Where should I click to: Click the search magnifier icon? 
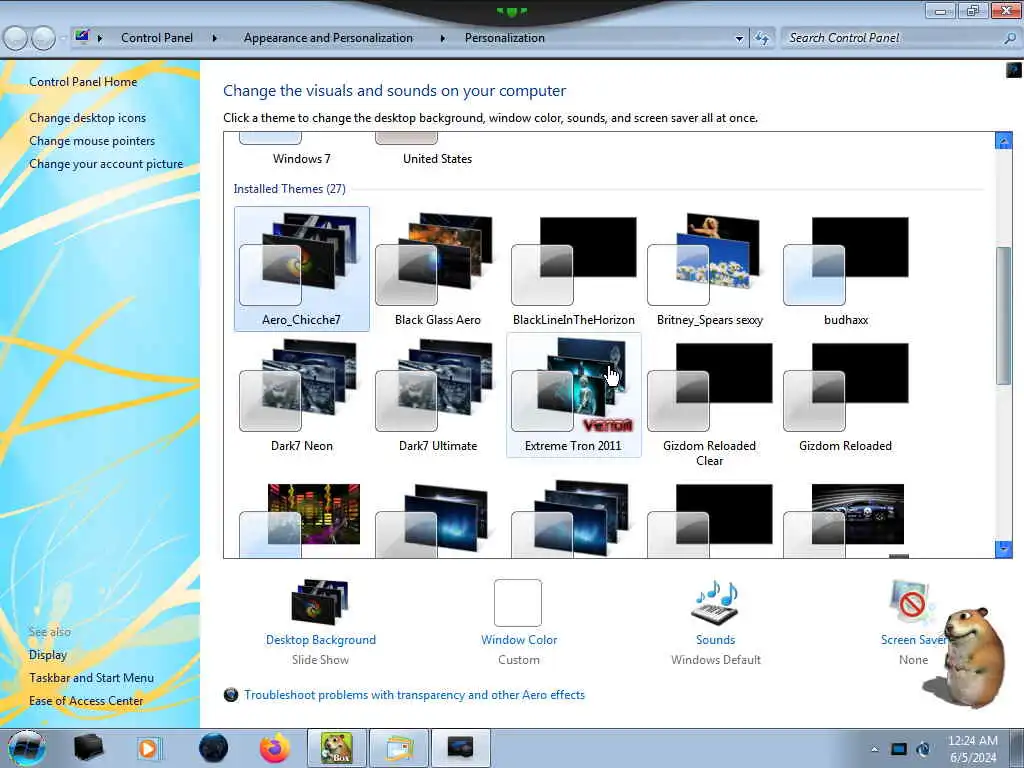pos(1009,39)
